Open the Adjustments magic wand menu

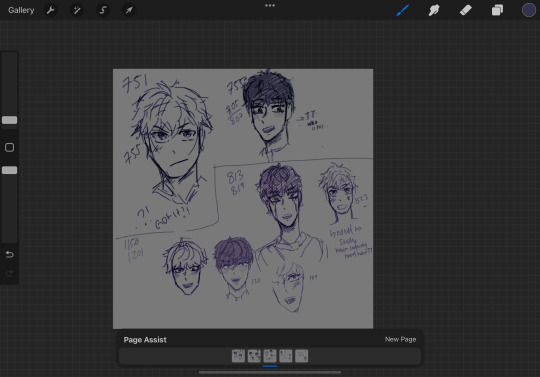point(76,10)
